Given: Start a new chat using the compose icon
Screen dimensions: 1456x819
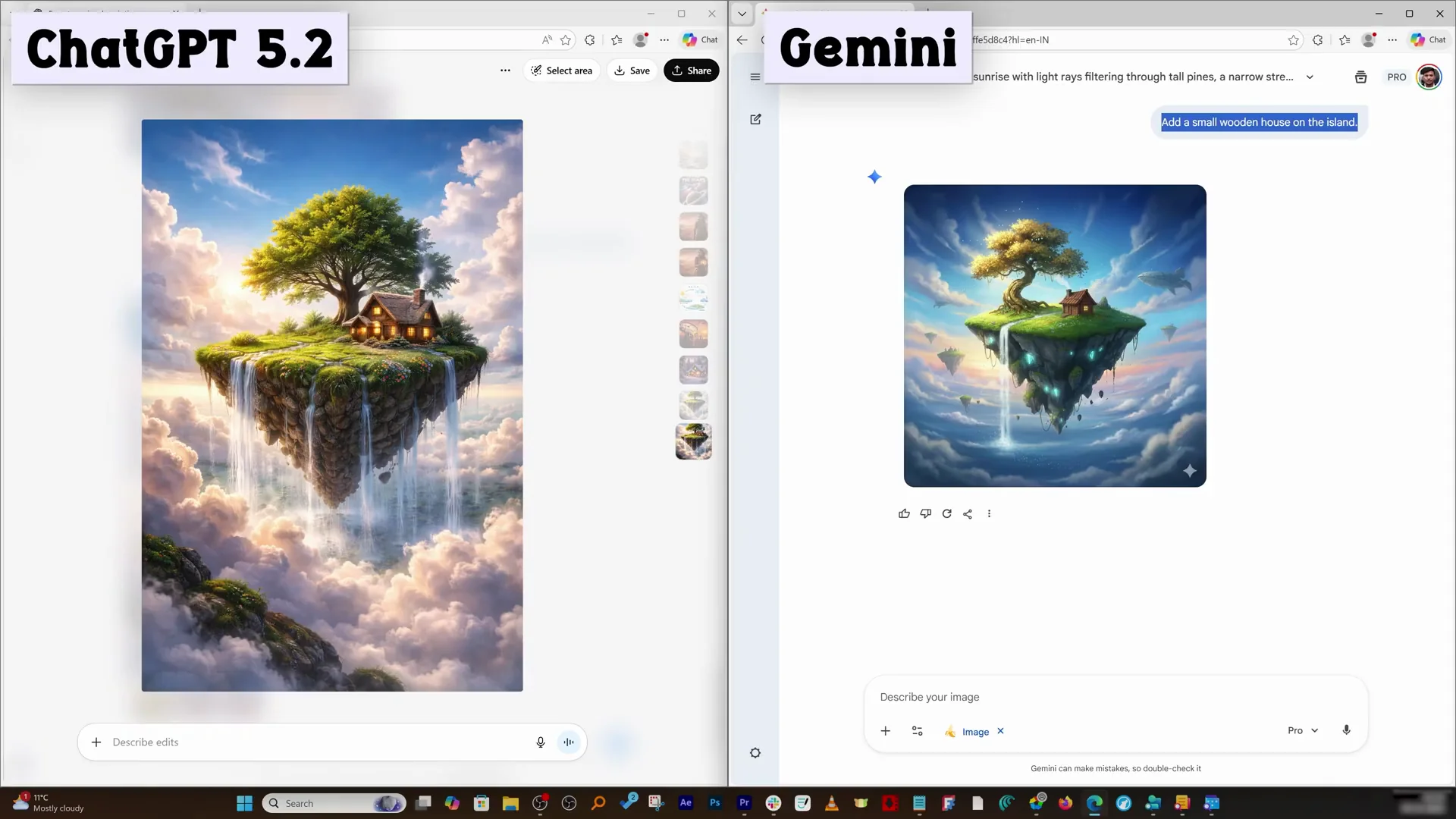Looking at the screenshot, I should (755, 119).
